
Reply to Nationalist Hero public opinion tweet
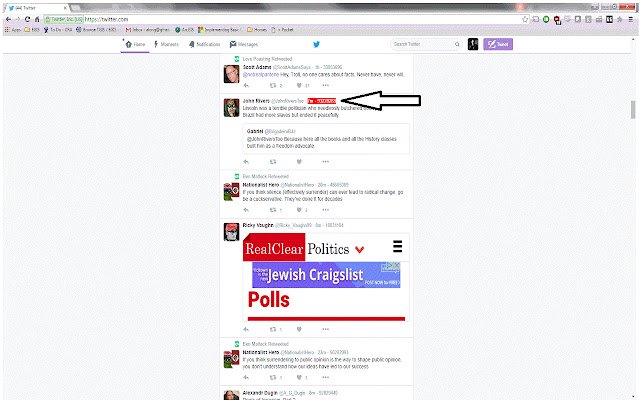tap(246, 378)
